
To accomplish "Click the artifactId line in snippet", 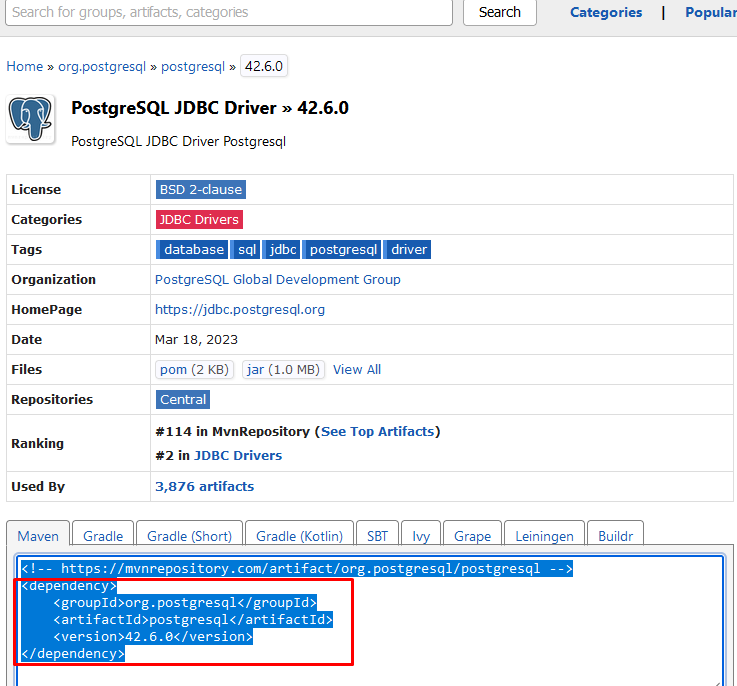I will [193, 620].
